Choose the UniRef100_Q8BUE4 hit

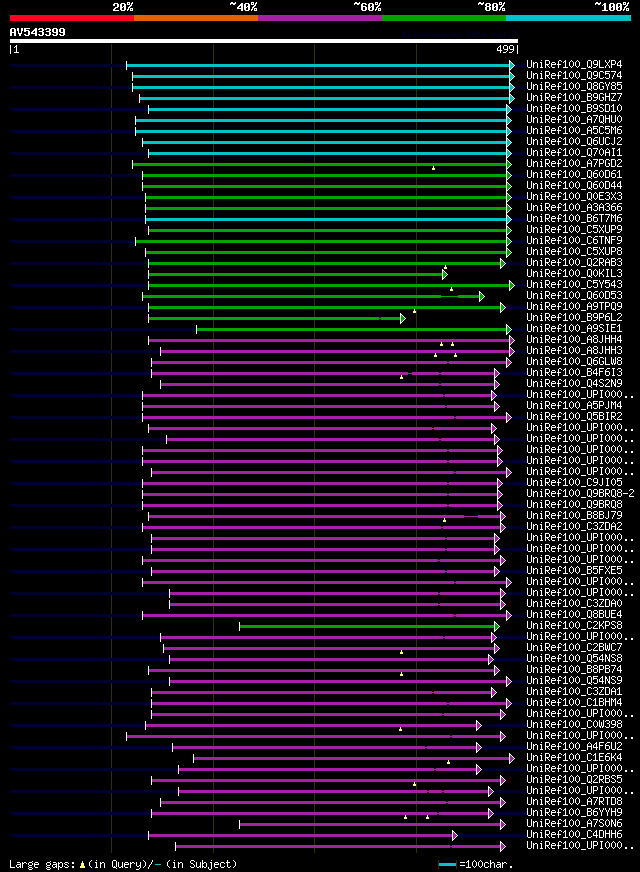pyautogui.click(x=574, y=615)
